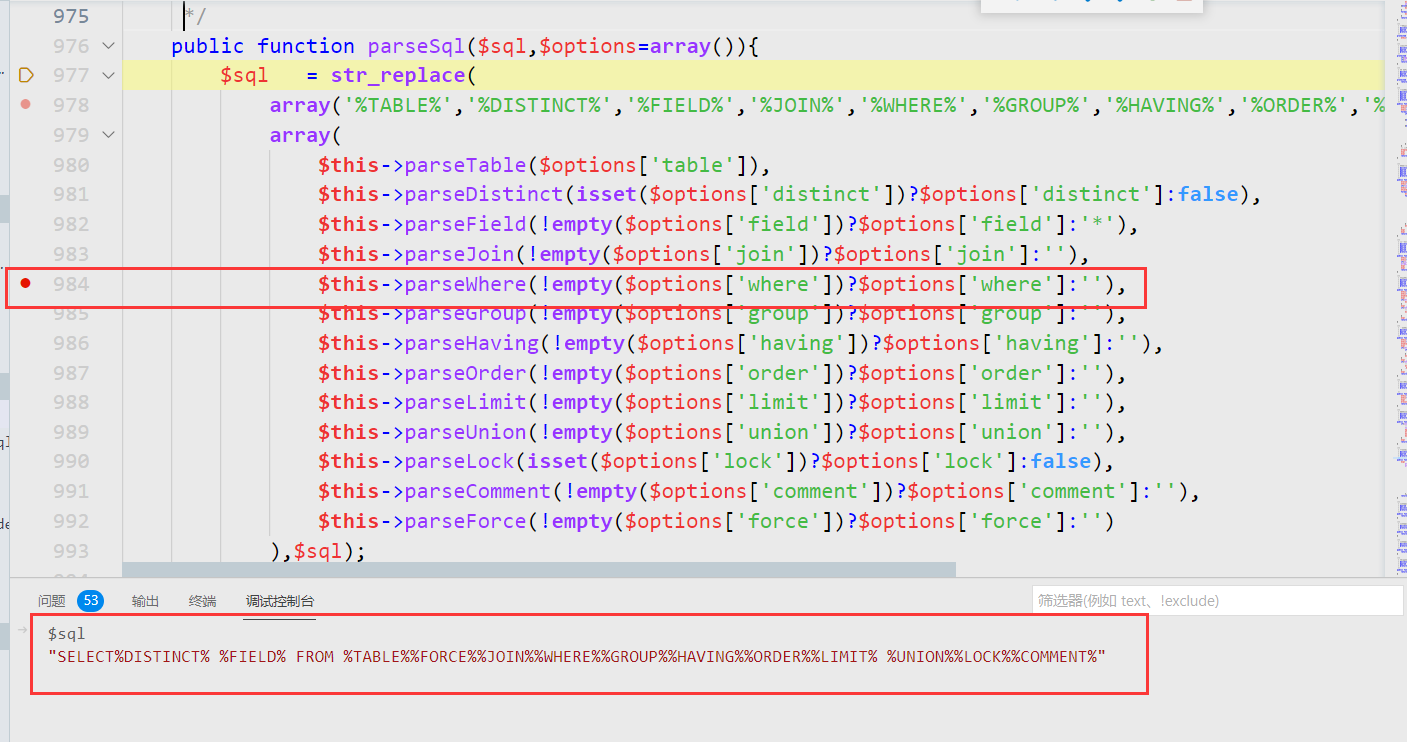Click the parseHaving method call
1407x742 pixels.
(471, 343)
